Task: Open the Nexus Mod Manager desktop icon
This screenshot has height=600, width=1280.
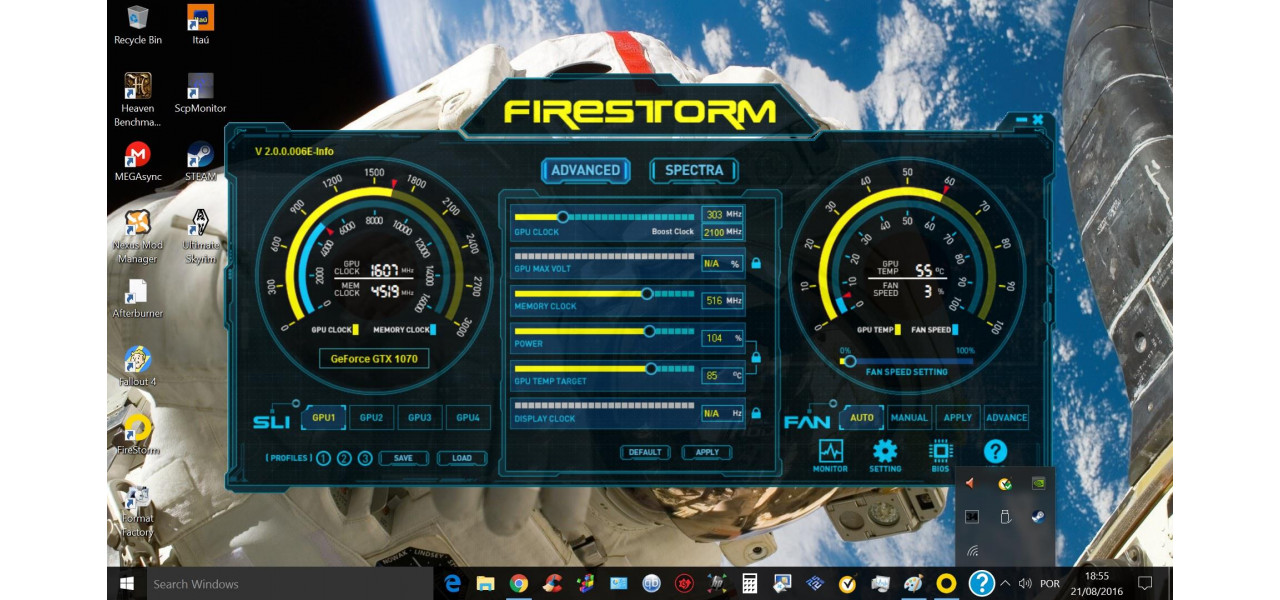Action: [x=138, y=237]
